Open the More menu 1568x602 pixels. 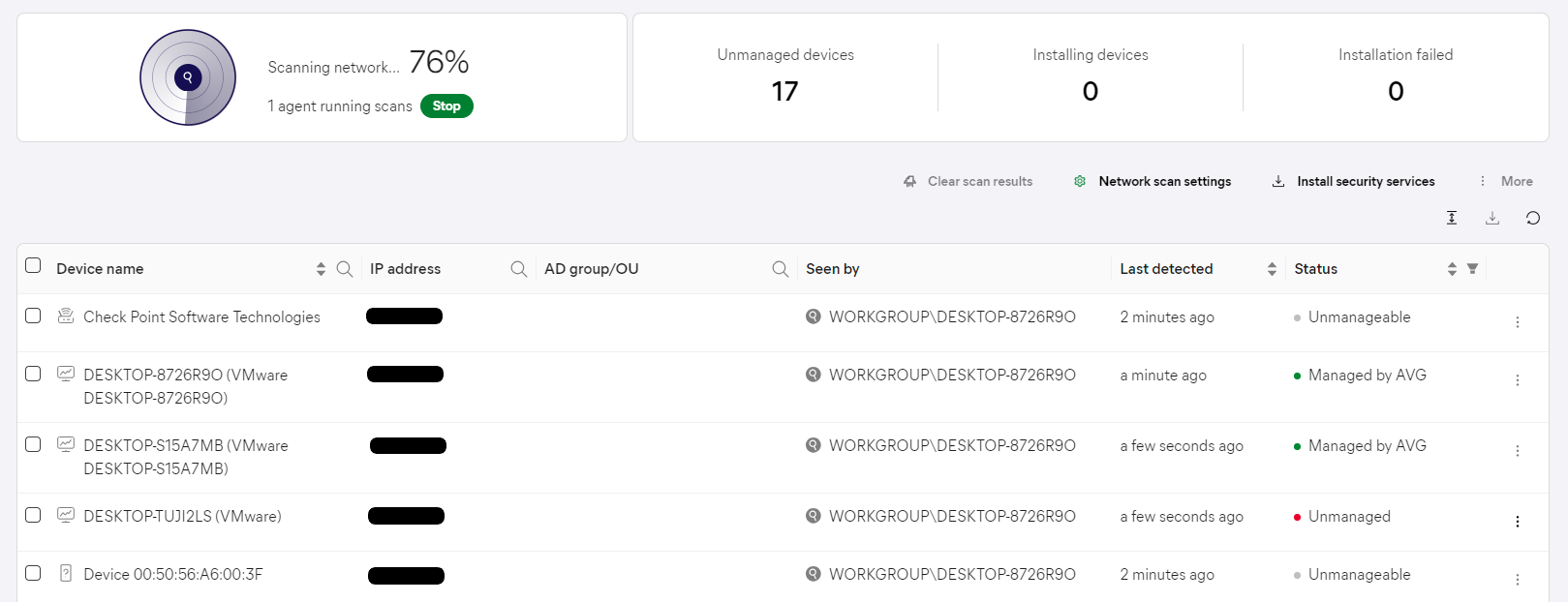(x=1506, y=181)
